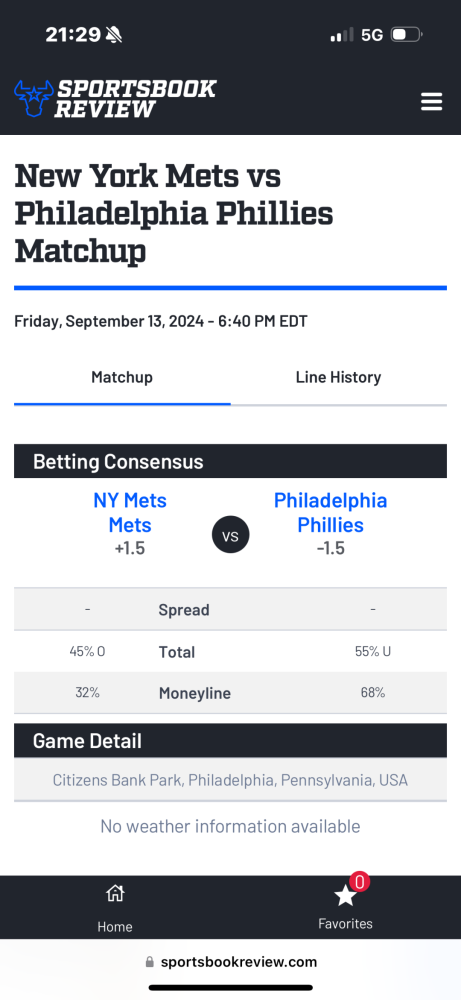Tap the Citizens Bank Park venue text
The width and height of the screenshot is (461, 1000).
click(230, 780)
